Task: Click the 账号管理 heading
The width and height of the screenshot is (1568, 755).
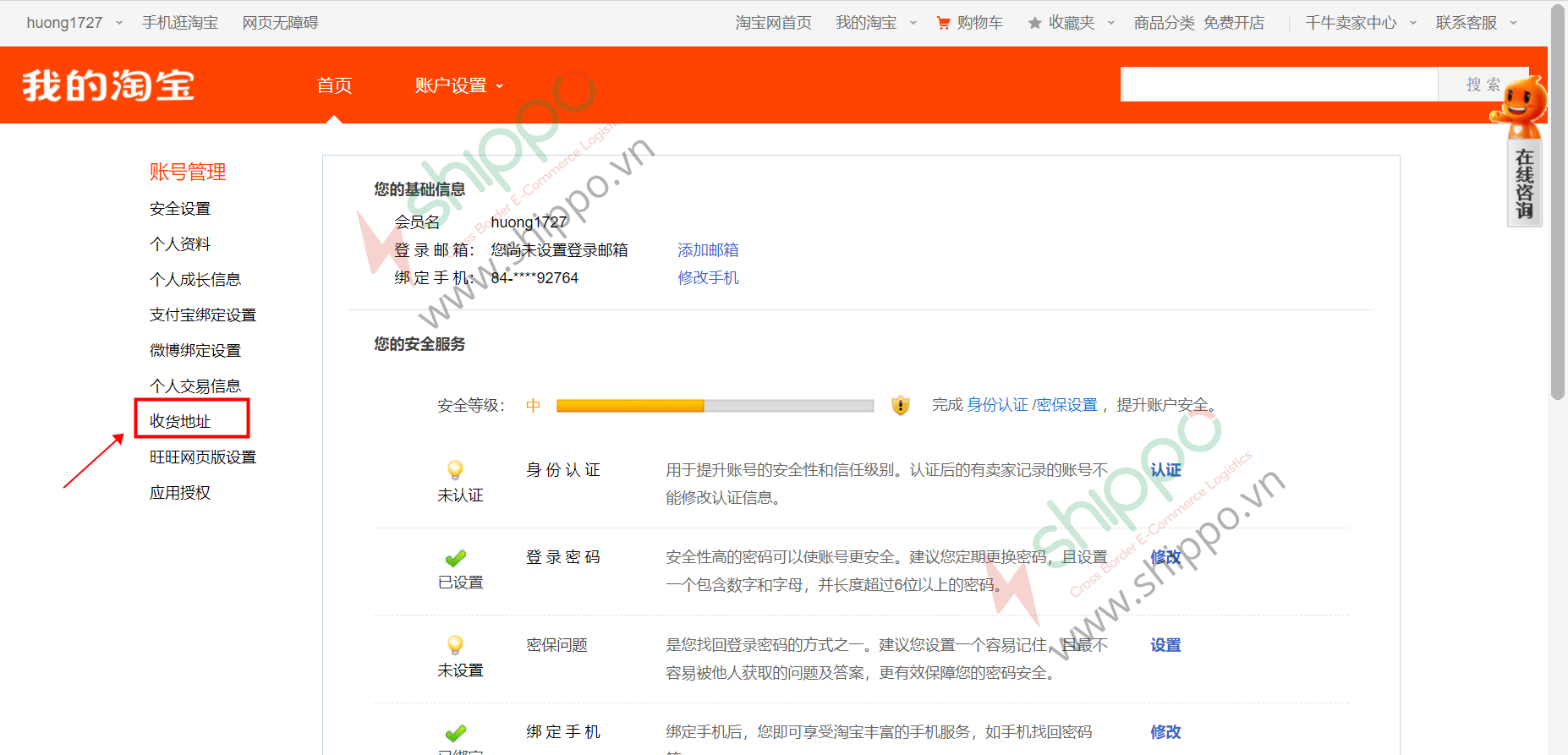Action: tap(188, 172)
